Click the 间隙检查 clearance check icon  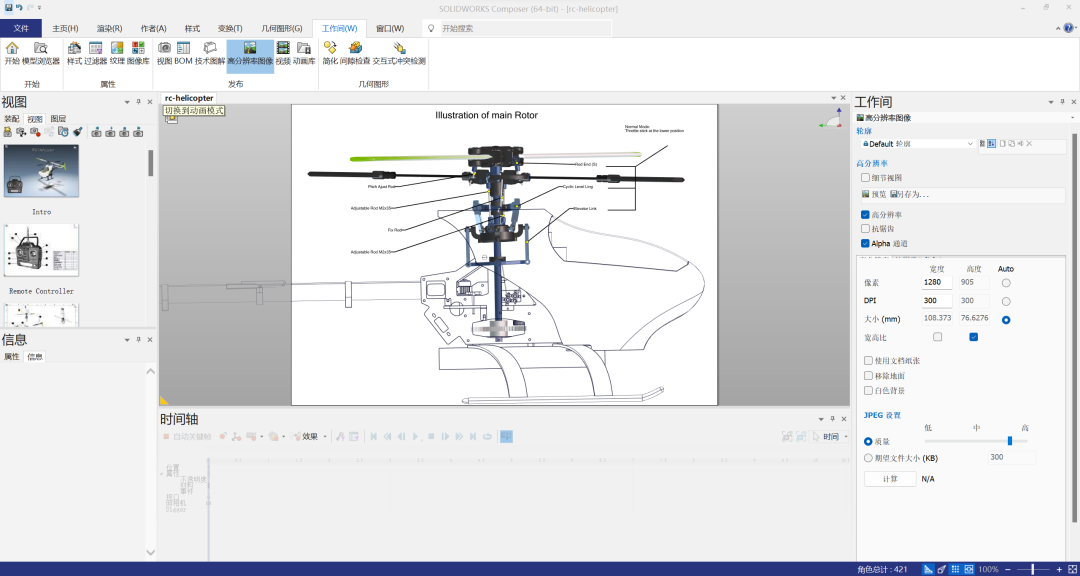point(355,48)
